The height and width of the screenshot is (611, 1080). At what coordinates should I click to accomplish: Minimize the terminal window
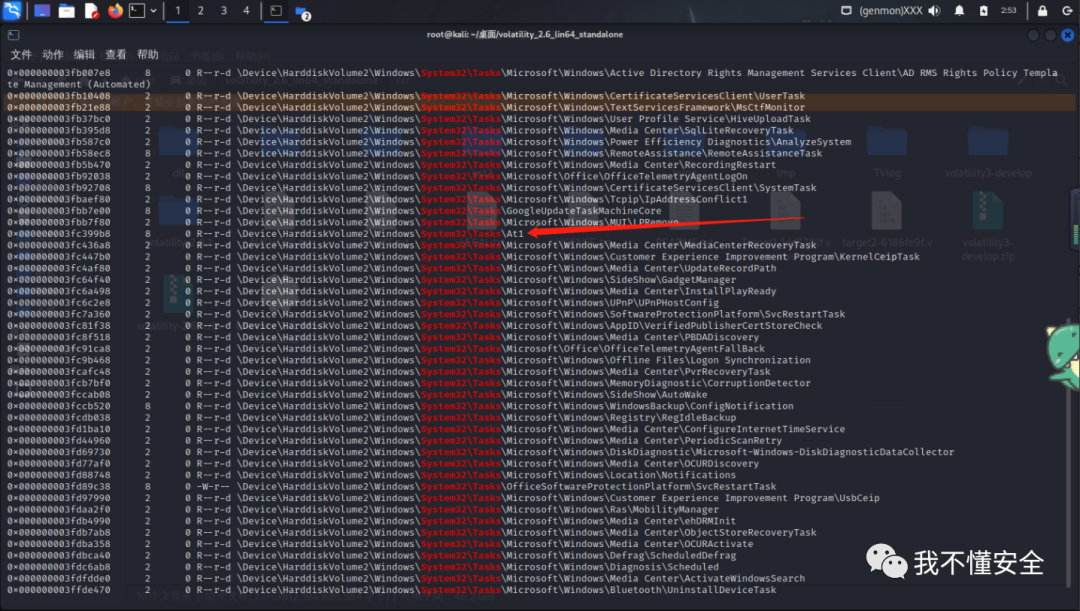tap(1032, 34)
